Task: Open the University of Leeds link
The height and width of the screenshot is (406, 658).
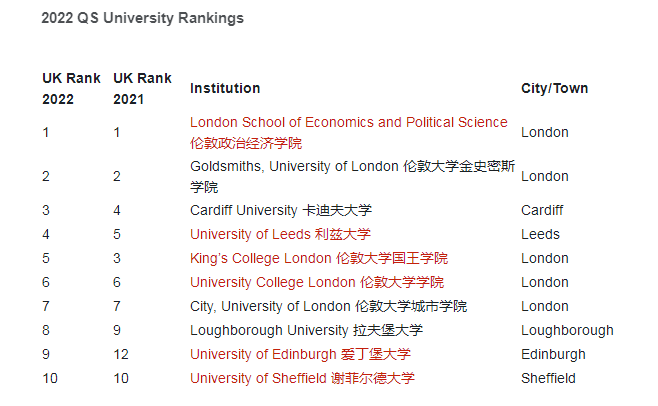Action: (x=279, y=235)
